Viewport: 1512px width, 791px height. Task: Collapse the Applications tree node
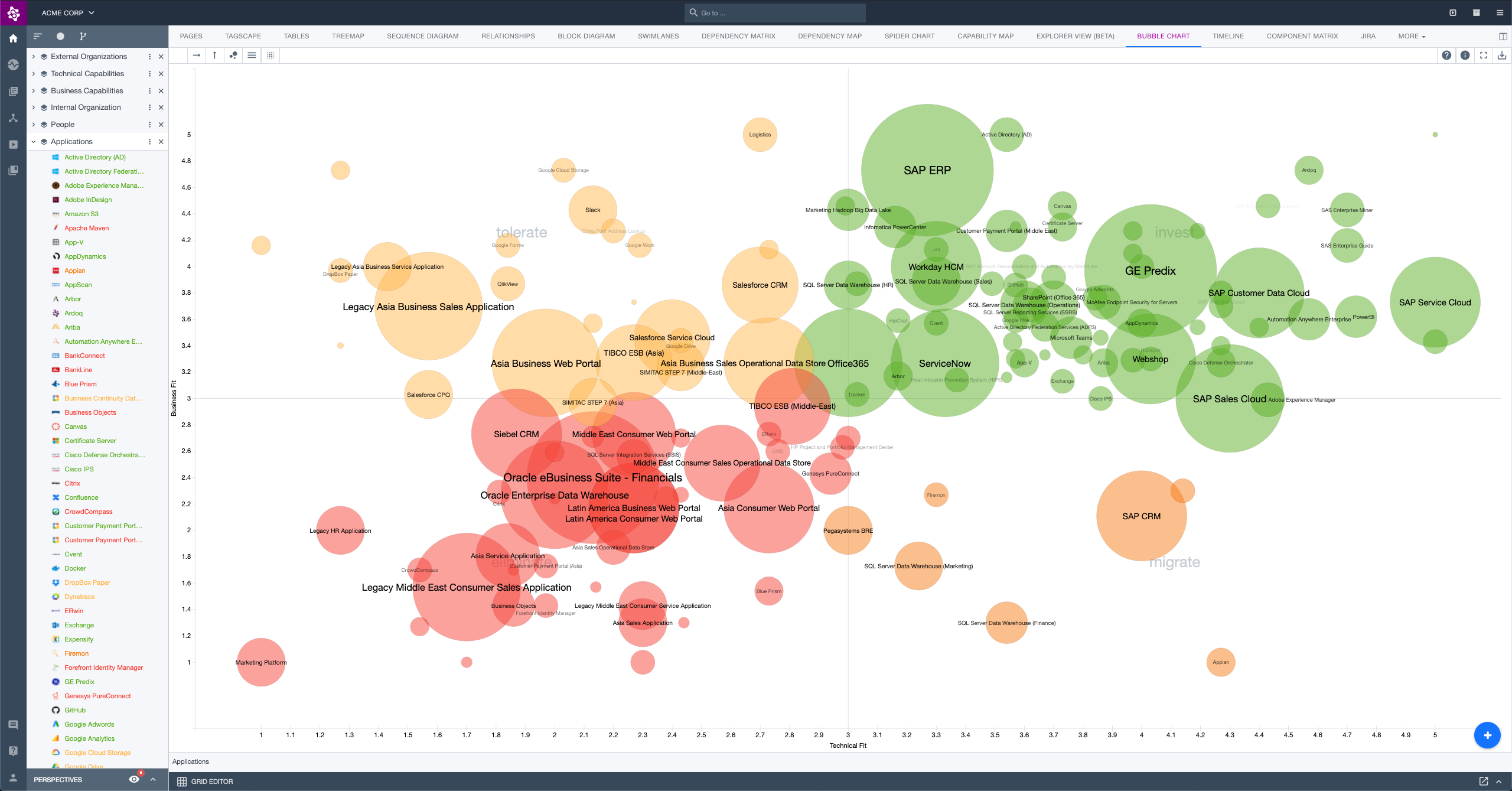coord(34,142)
